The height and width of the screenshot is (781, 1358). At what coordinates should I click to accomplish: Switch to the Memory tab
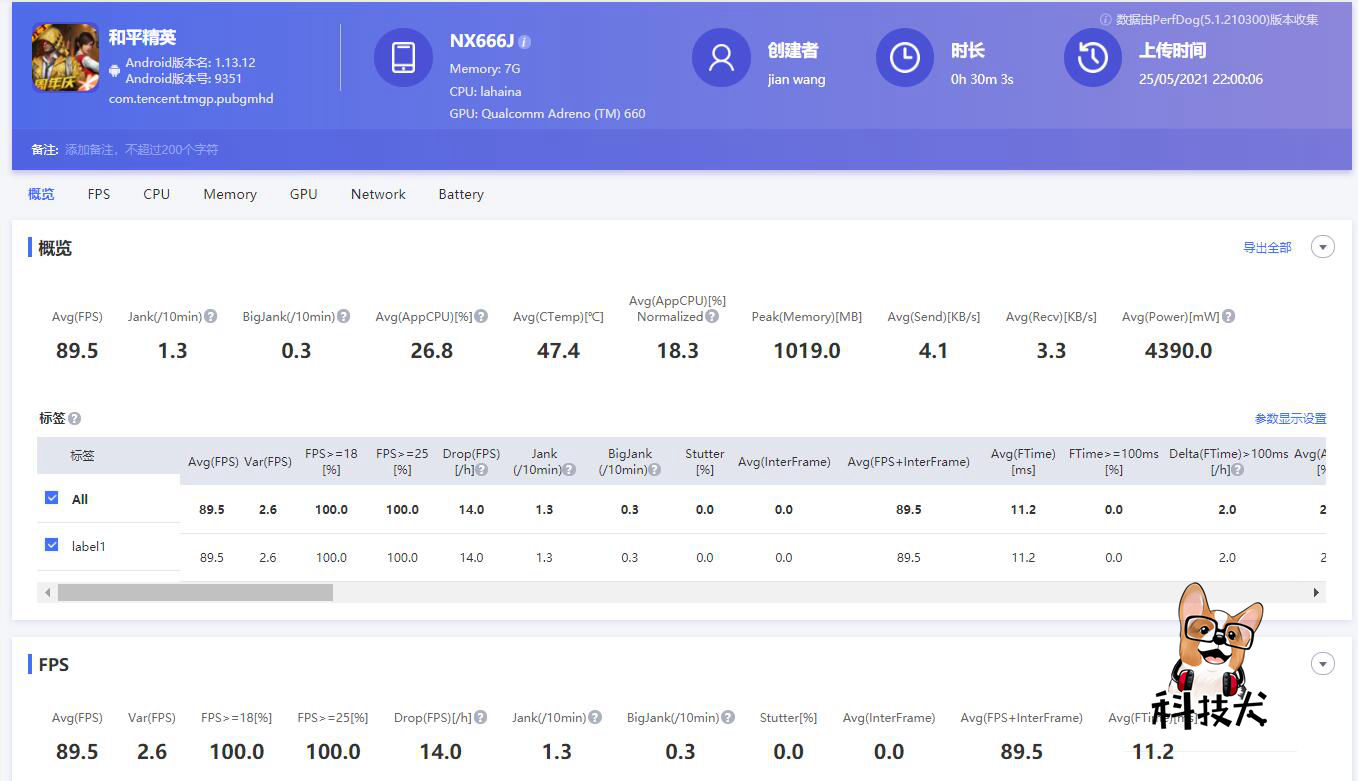pos(230,194)
